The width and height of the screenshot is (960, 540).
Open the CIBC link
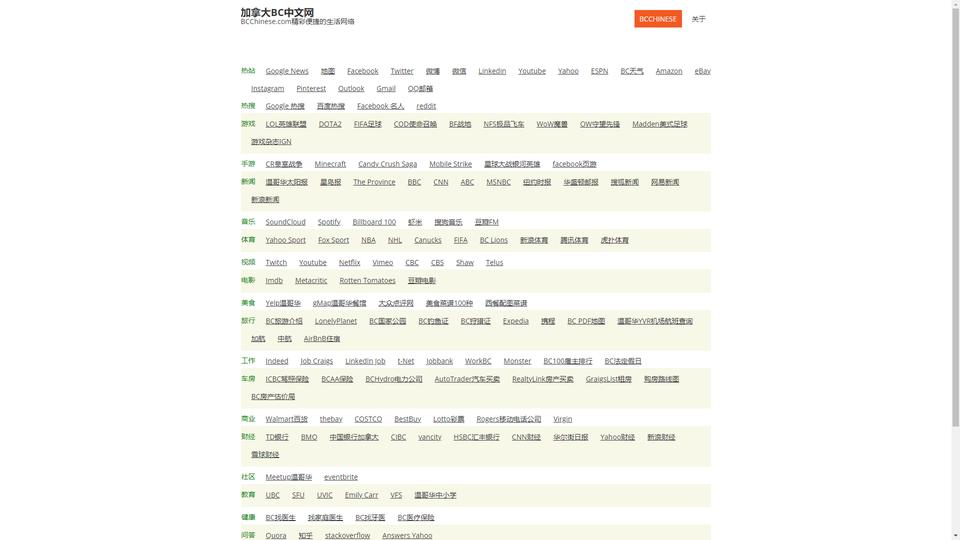(x=399, y=437)
